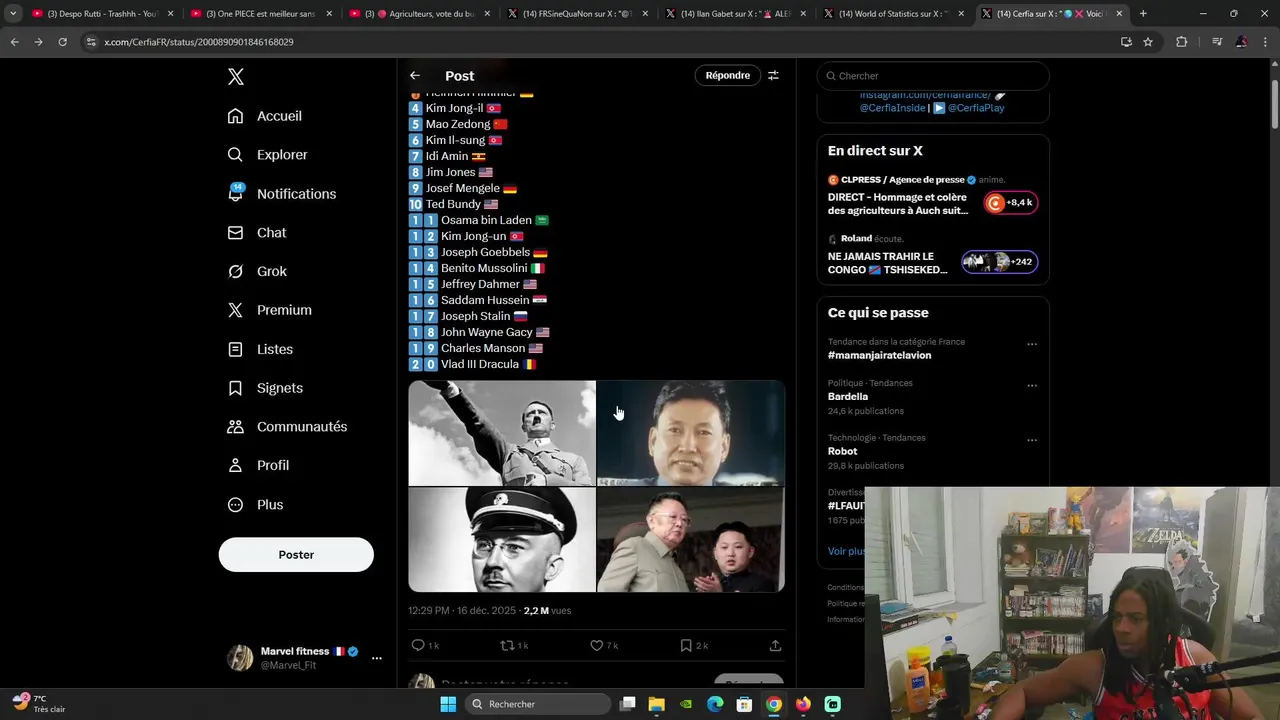Open the photo of officer in cap

pos(501,540)
